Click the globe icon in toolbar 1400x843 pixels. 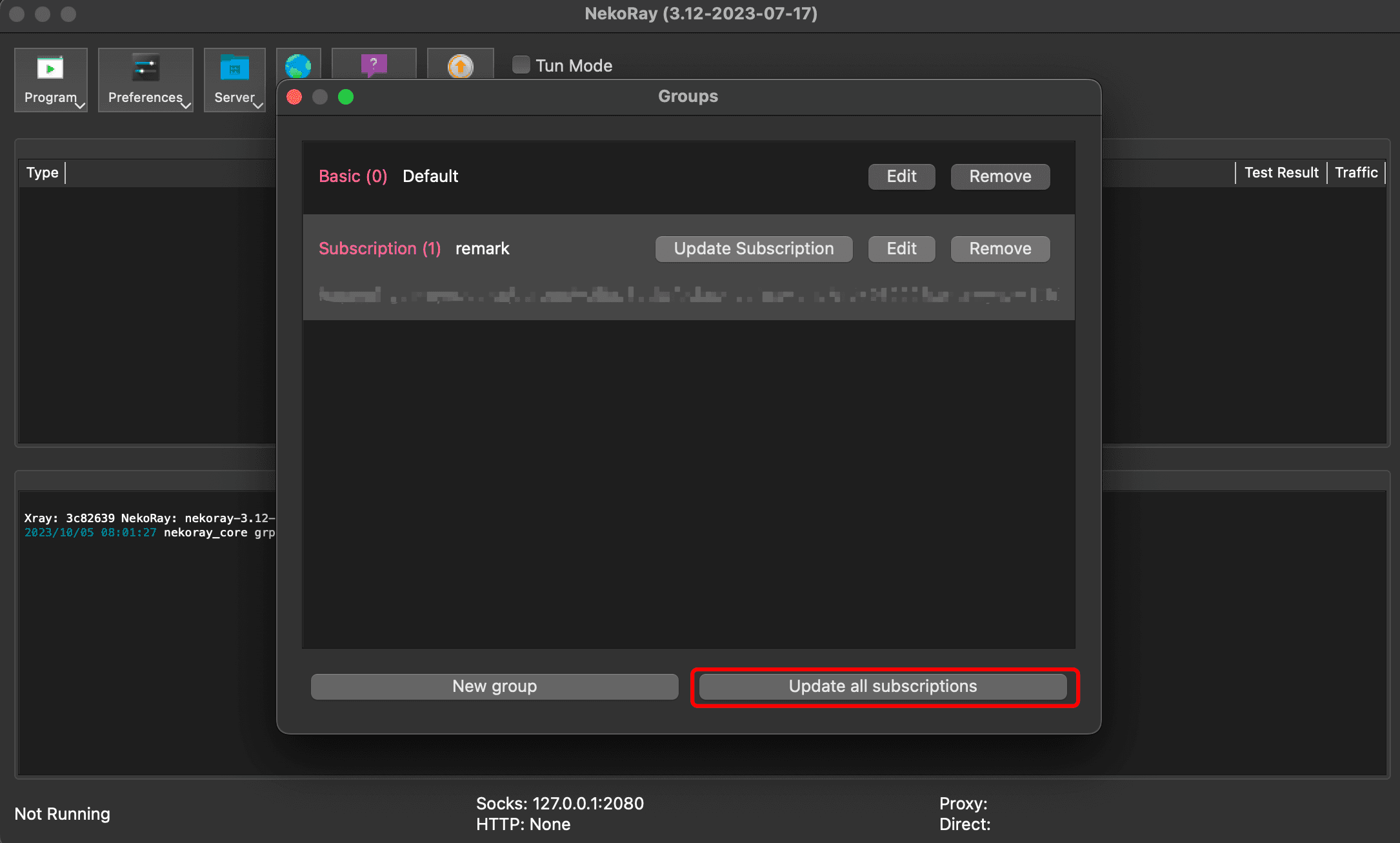(x=298, y=65)
